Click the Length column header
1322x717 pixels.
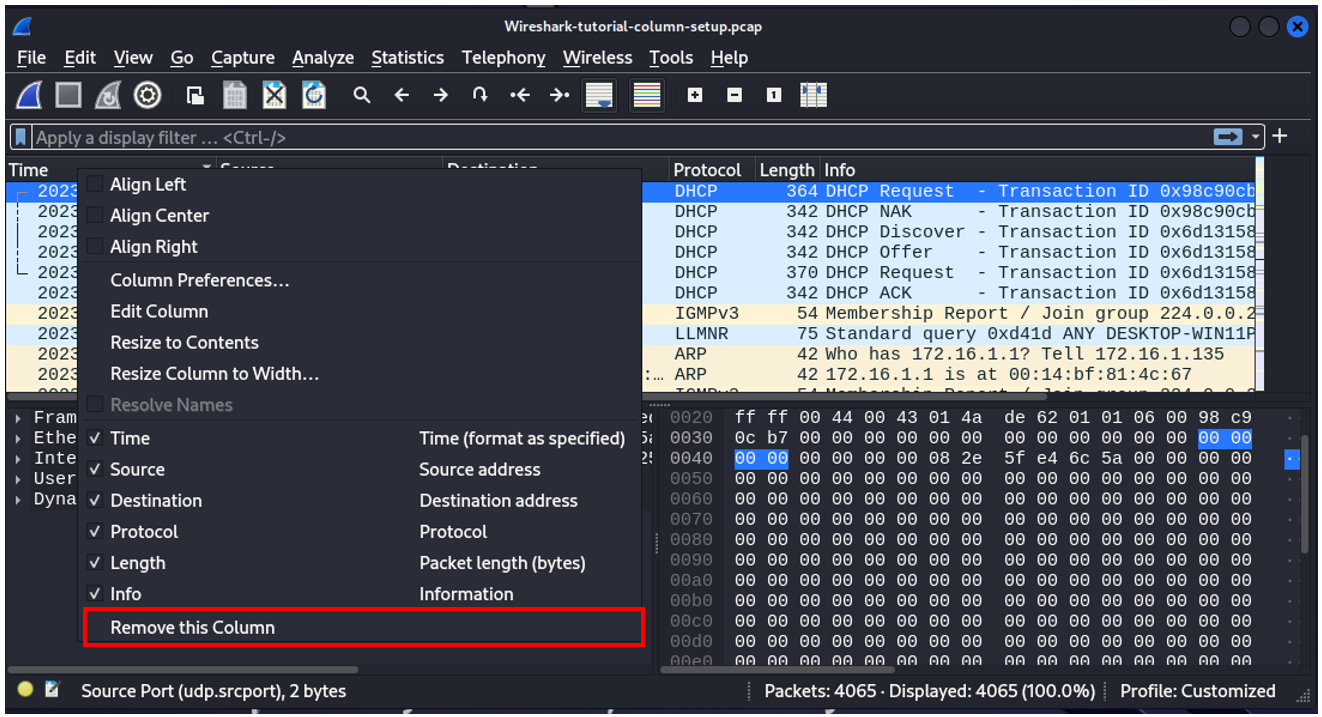787,169
